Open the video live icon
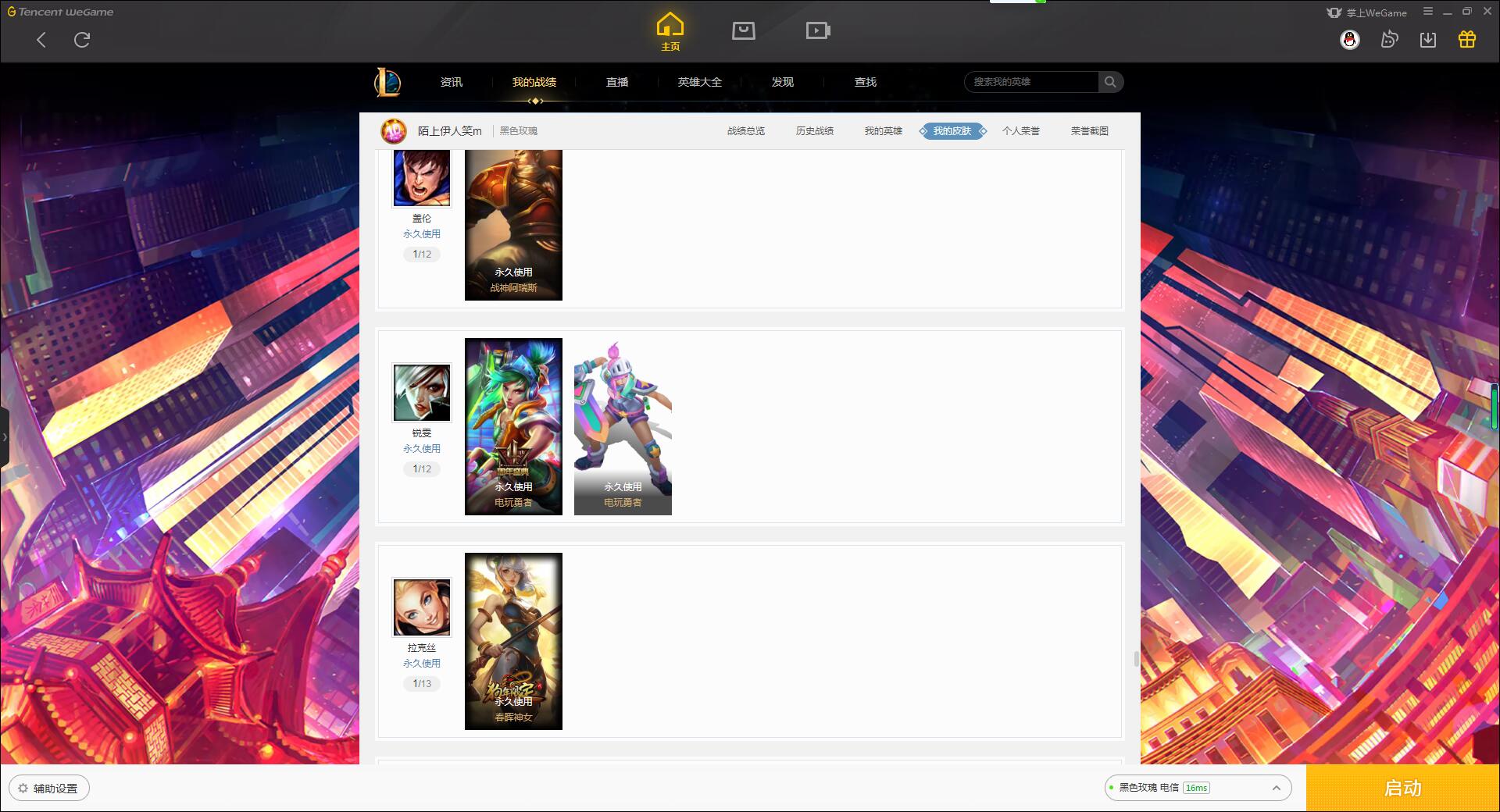 (x=818, y=30)
